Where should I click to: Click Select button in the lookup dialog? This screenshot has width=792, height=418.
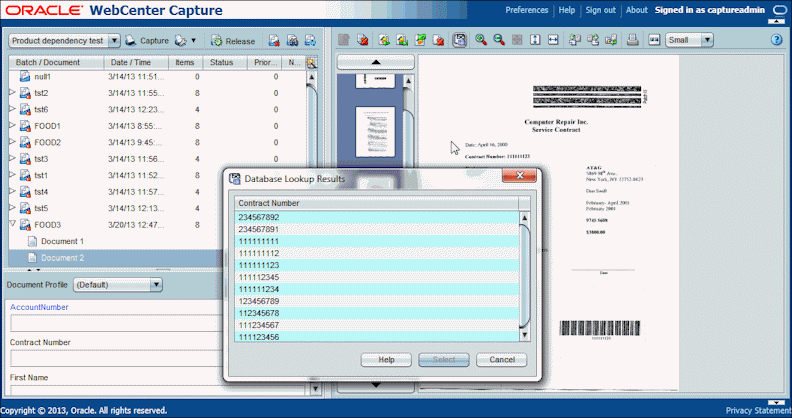[x=444, y=359]
